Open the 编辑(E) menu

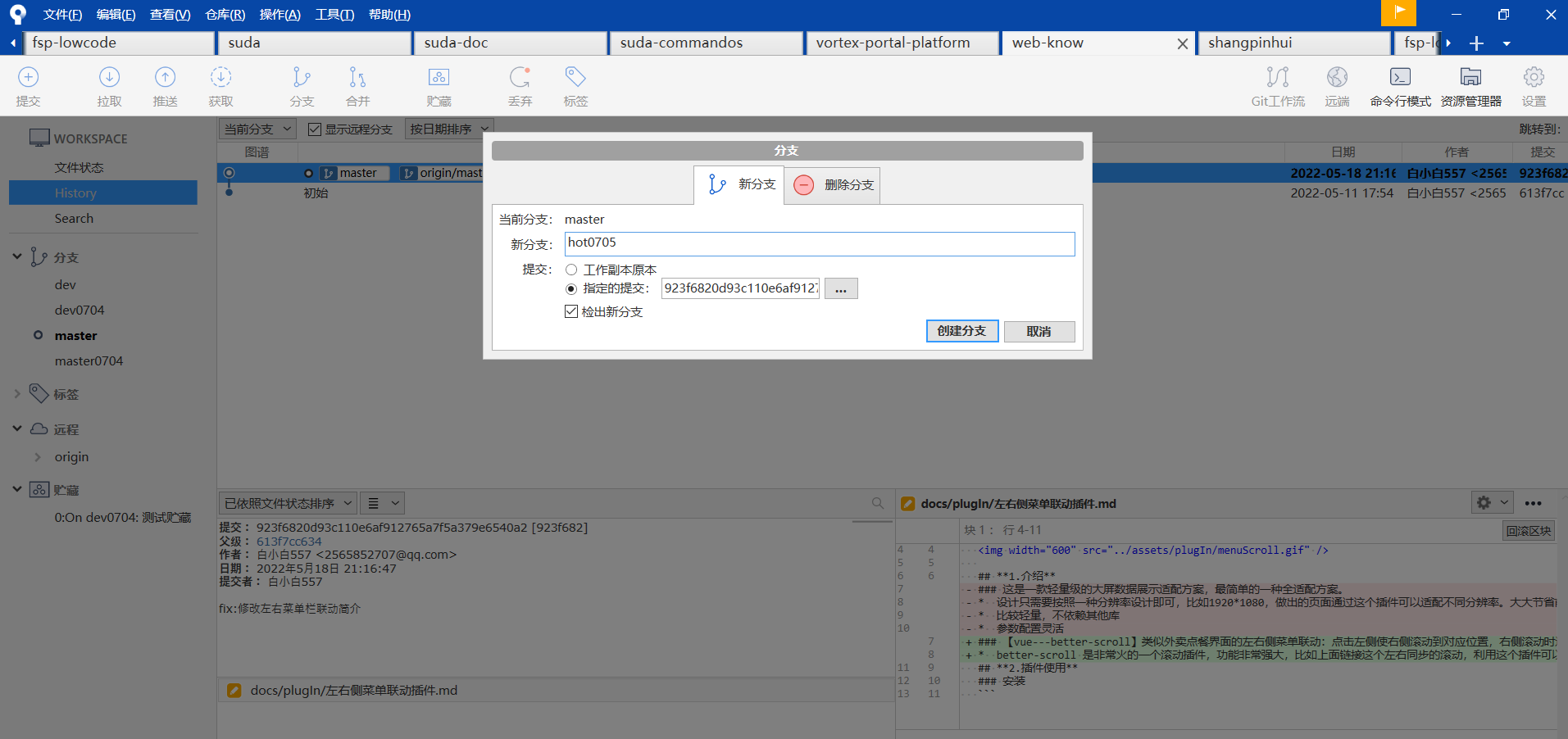116,14
